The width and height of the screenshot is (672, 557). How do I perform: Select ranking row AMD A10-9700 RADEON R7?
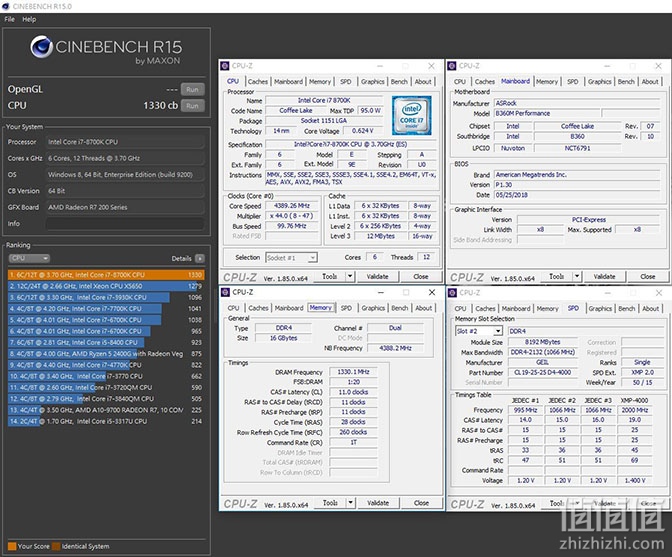(x=106, y=410)
